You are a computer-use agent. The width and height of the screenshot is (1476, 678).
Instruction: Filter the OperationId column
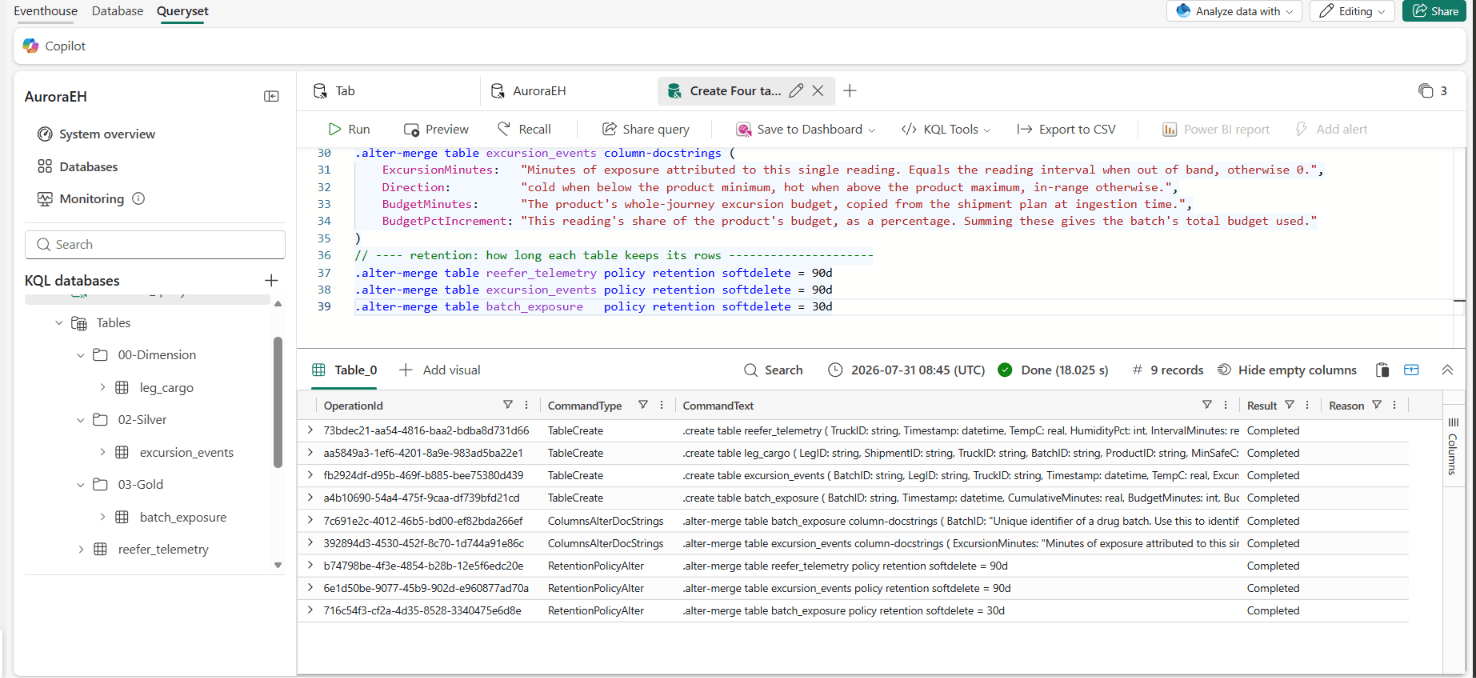(x=508, y=405)
